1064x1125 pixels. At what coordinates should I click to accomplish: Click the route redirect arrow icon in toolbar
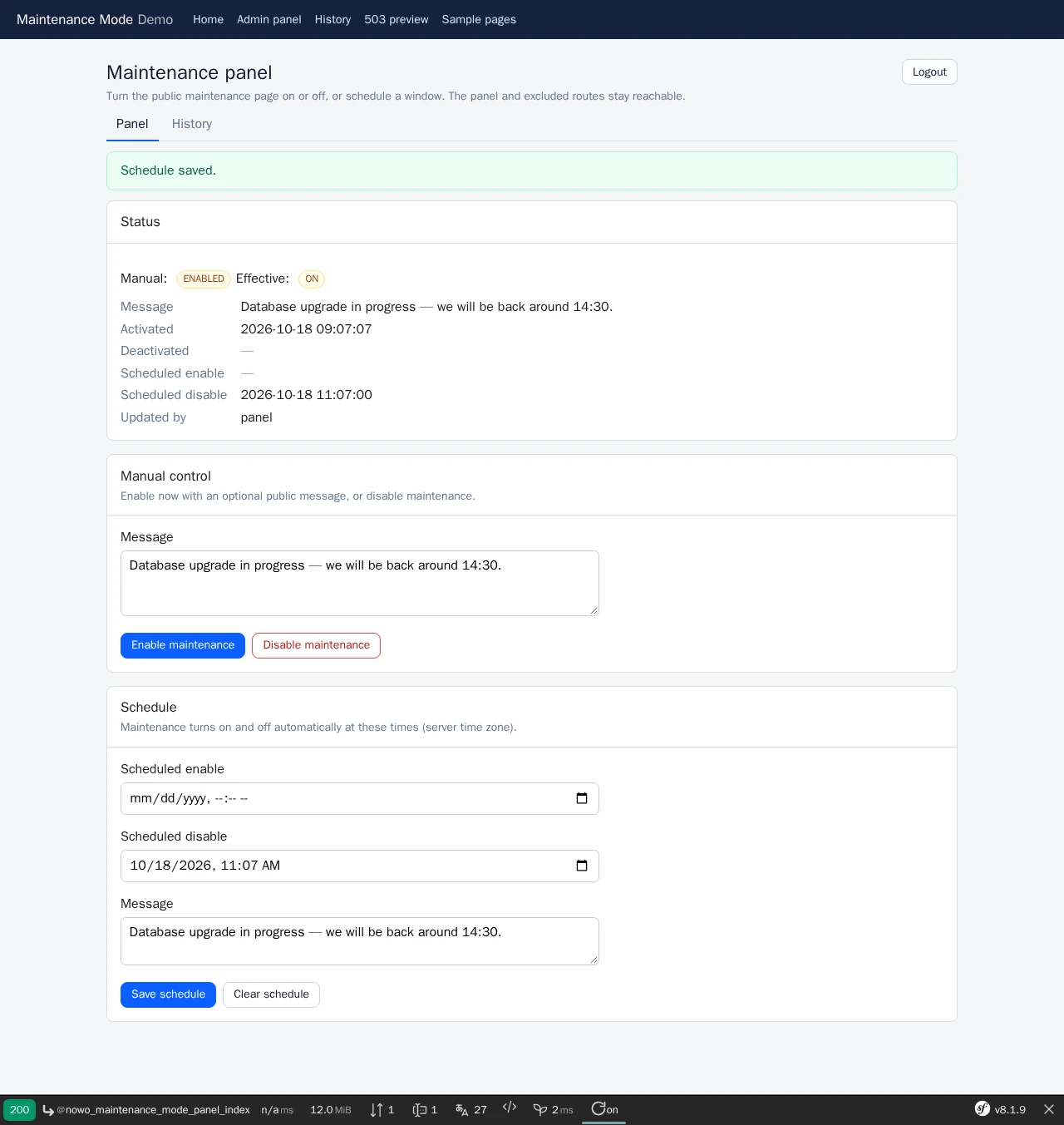coord(48,1110)
